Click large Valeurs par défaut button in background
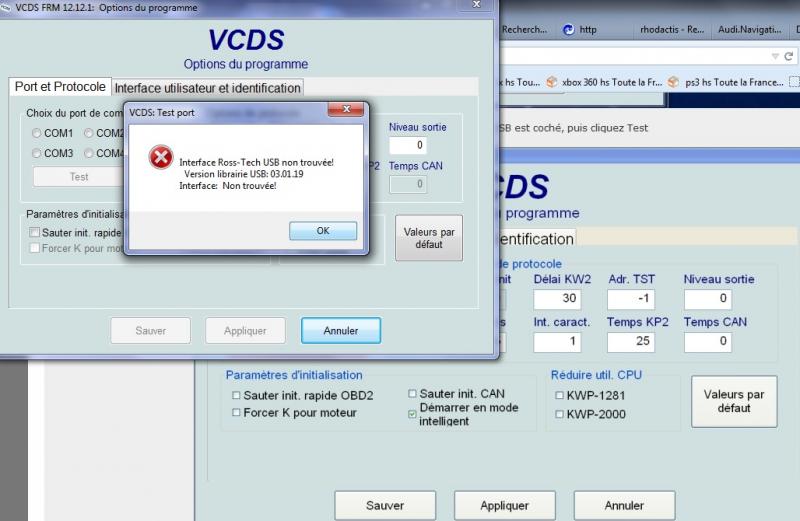The image size is (800, 521). (734, 402)
